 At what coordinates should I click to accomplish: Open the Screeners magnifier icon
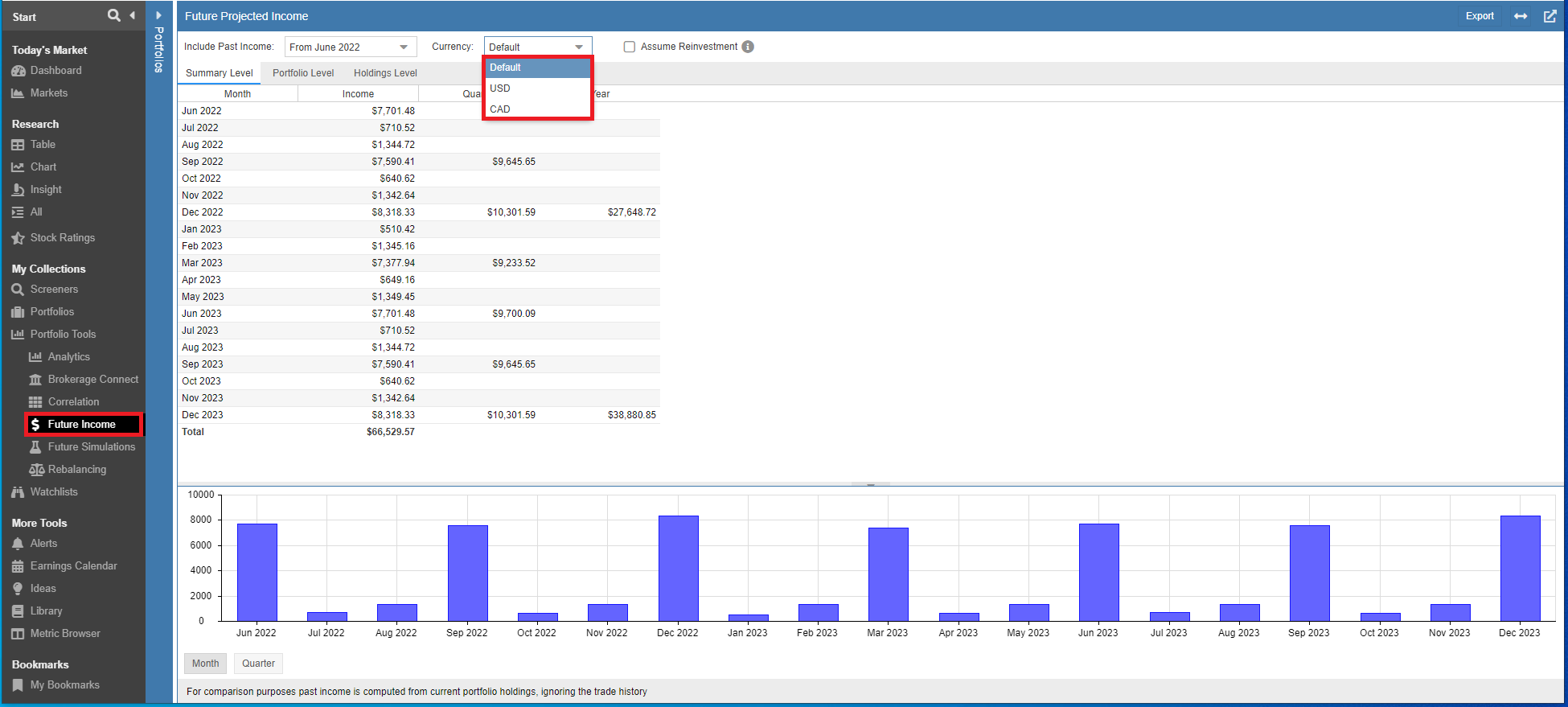click(18, 290)
